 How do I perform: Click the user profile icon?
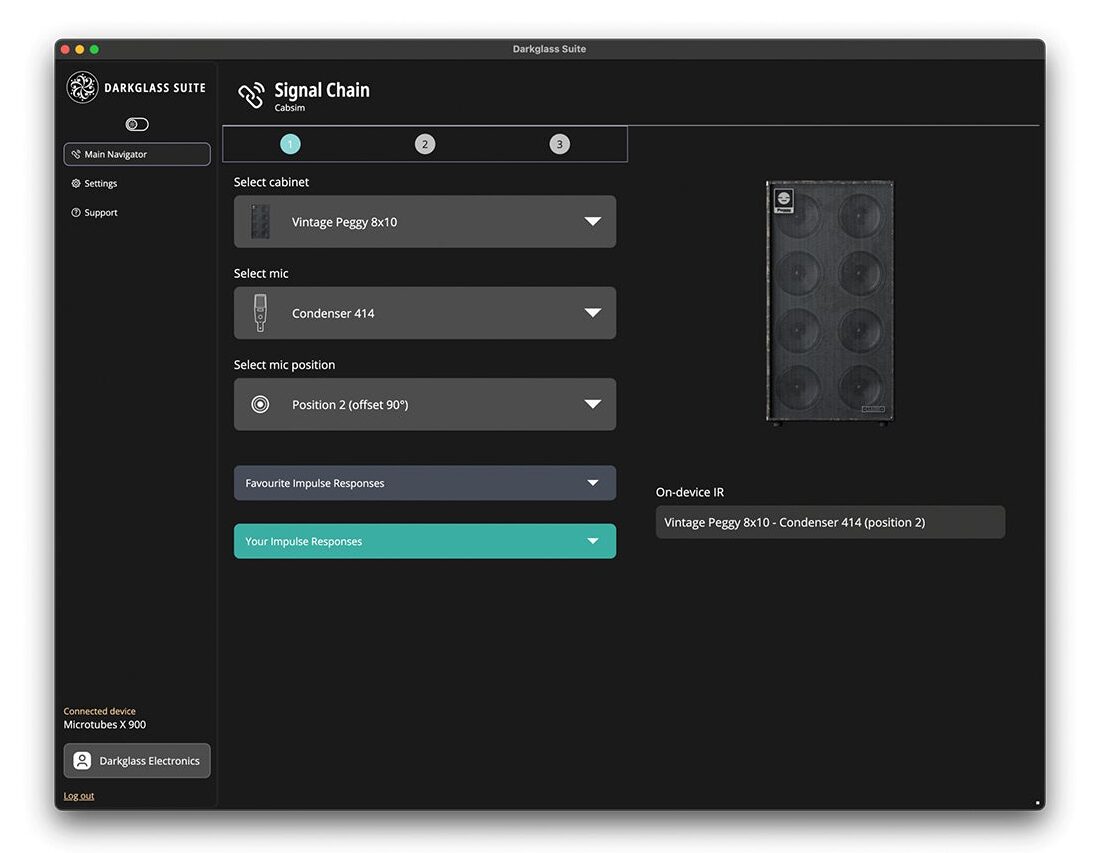pyautogui.click(x=82, y=761)
